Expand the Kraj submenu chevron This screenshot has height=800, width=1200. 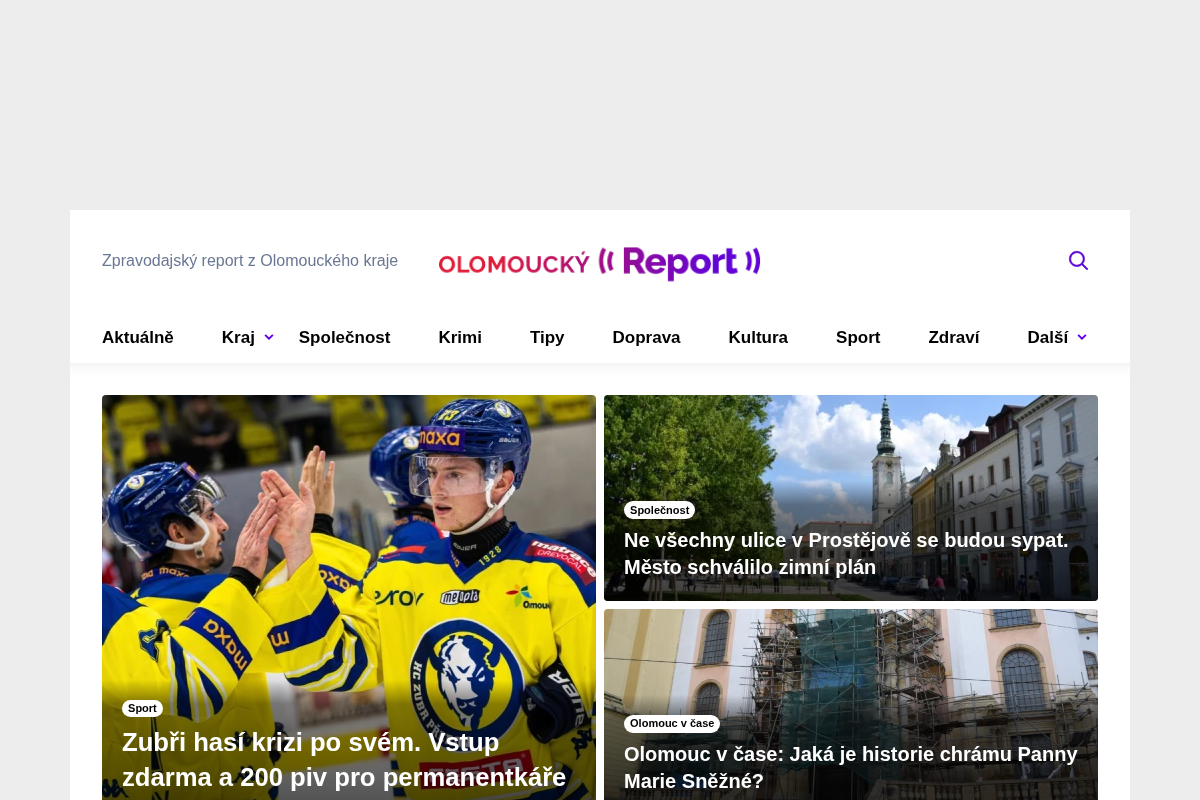(x=269, y=337)
